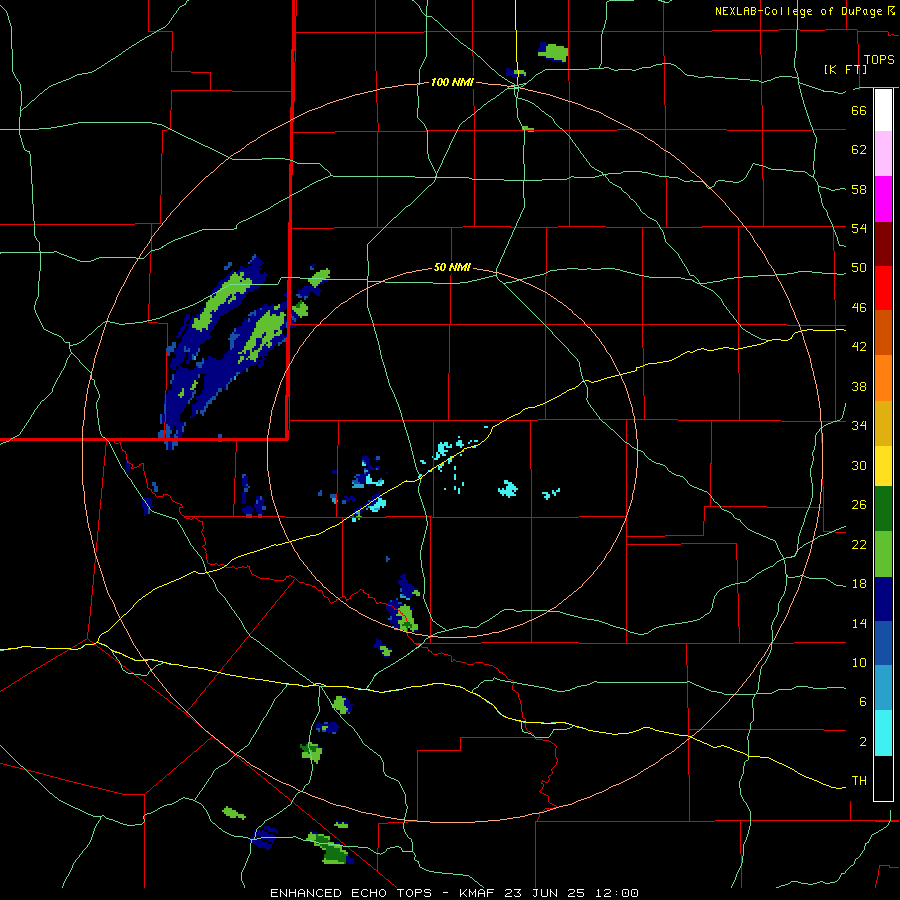900x900 pixels.
Task: Select the 12:00 timestamp in the caption
Action: tap(617, 893)
